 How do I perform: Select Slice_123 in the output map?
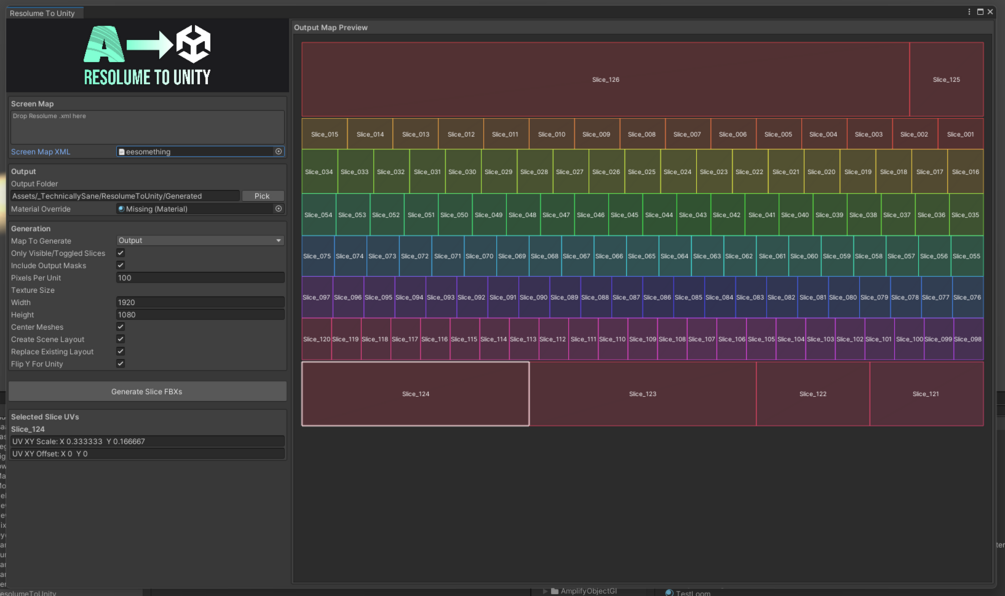click(643, 393)
